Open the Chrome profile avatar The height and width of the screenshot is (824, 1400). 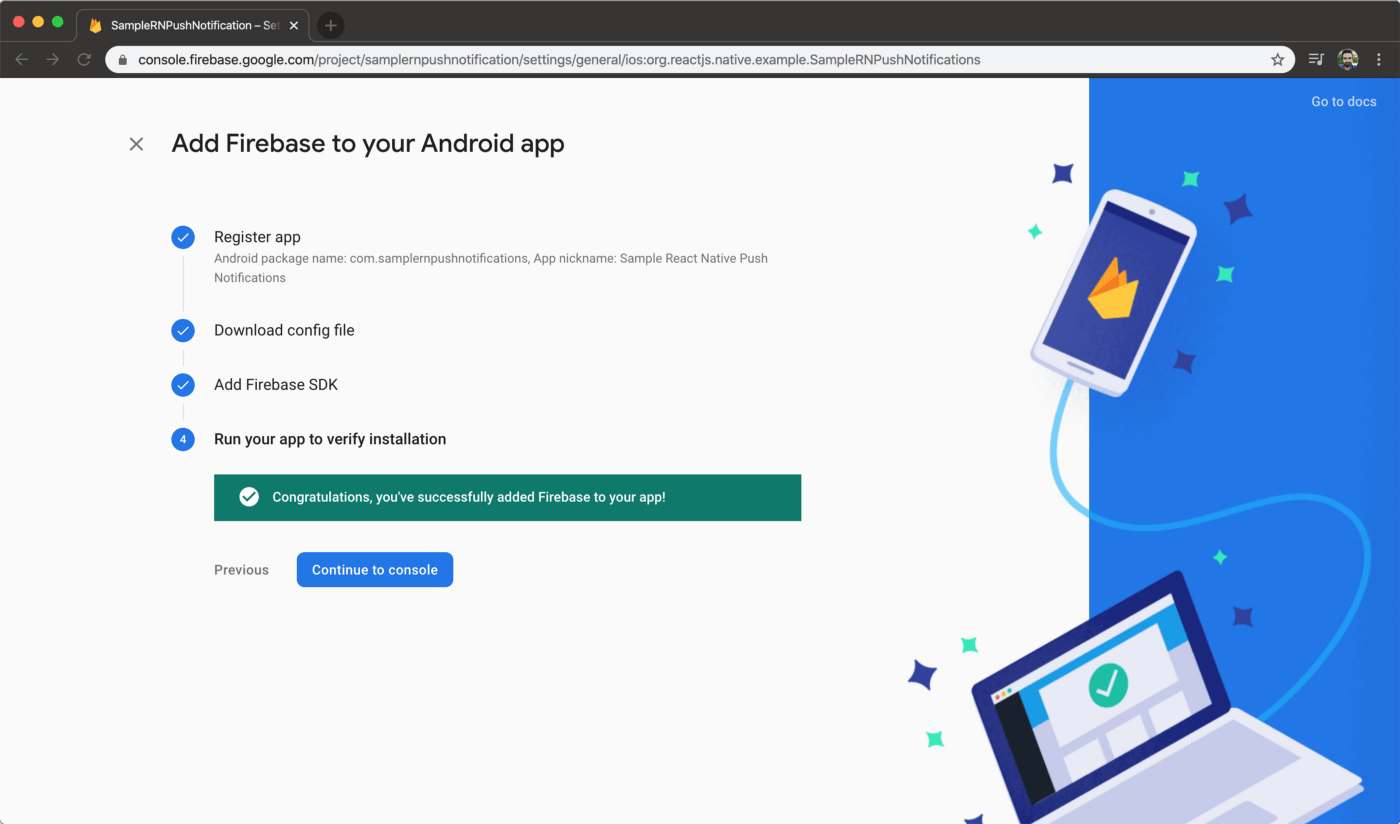pos(1348,60)
